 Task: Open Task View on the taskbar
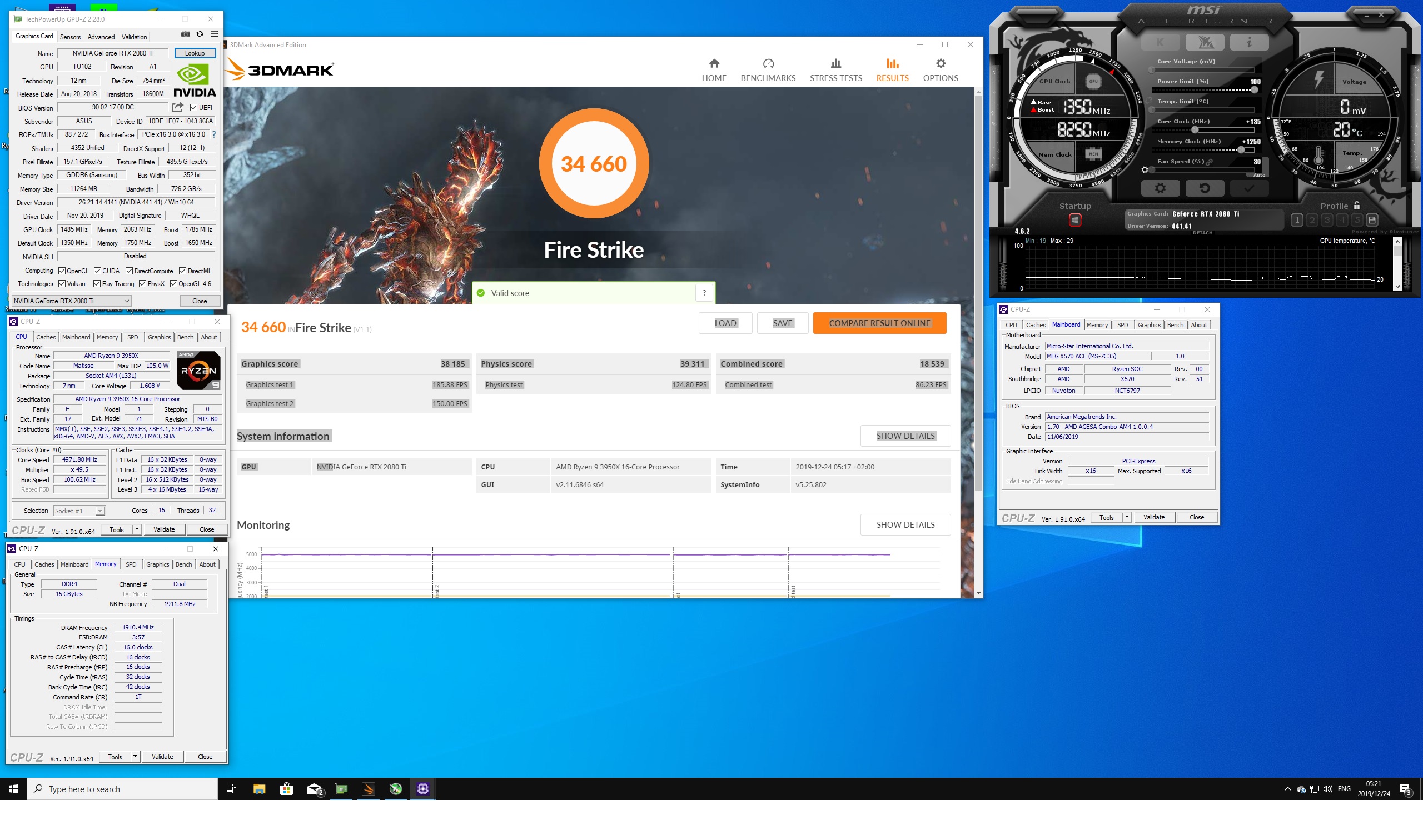point(231,788)
